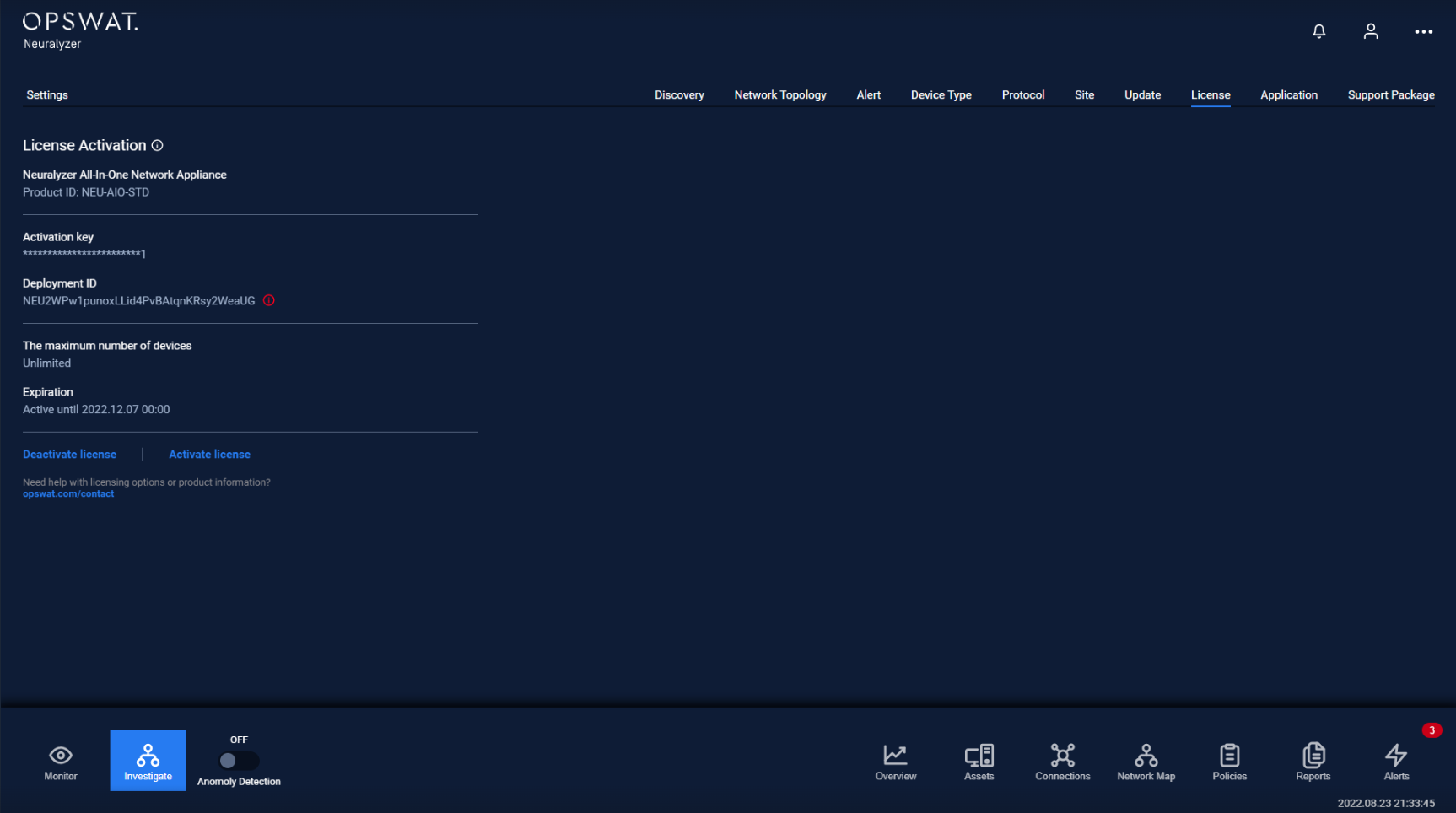Open the Policies page
The width and height of the screenshot is (1456, 813).
point(1230,762)
